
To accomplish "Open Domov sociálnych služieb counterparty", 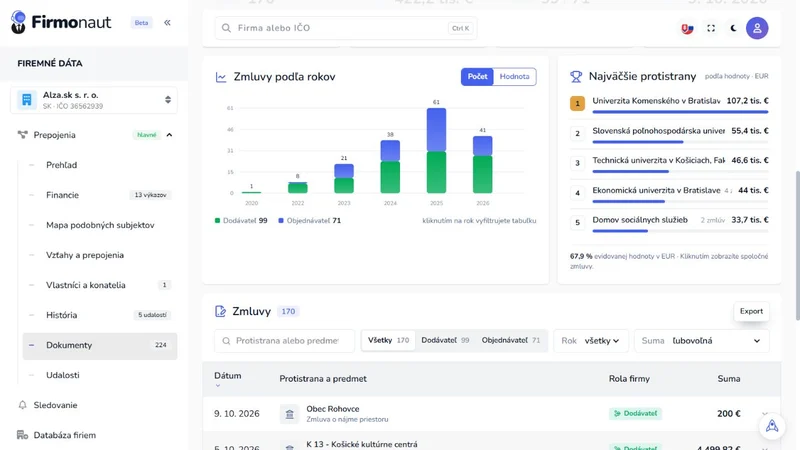I will pyautogui.click(x=669, y=223).
